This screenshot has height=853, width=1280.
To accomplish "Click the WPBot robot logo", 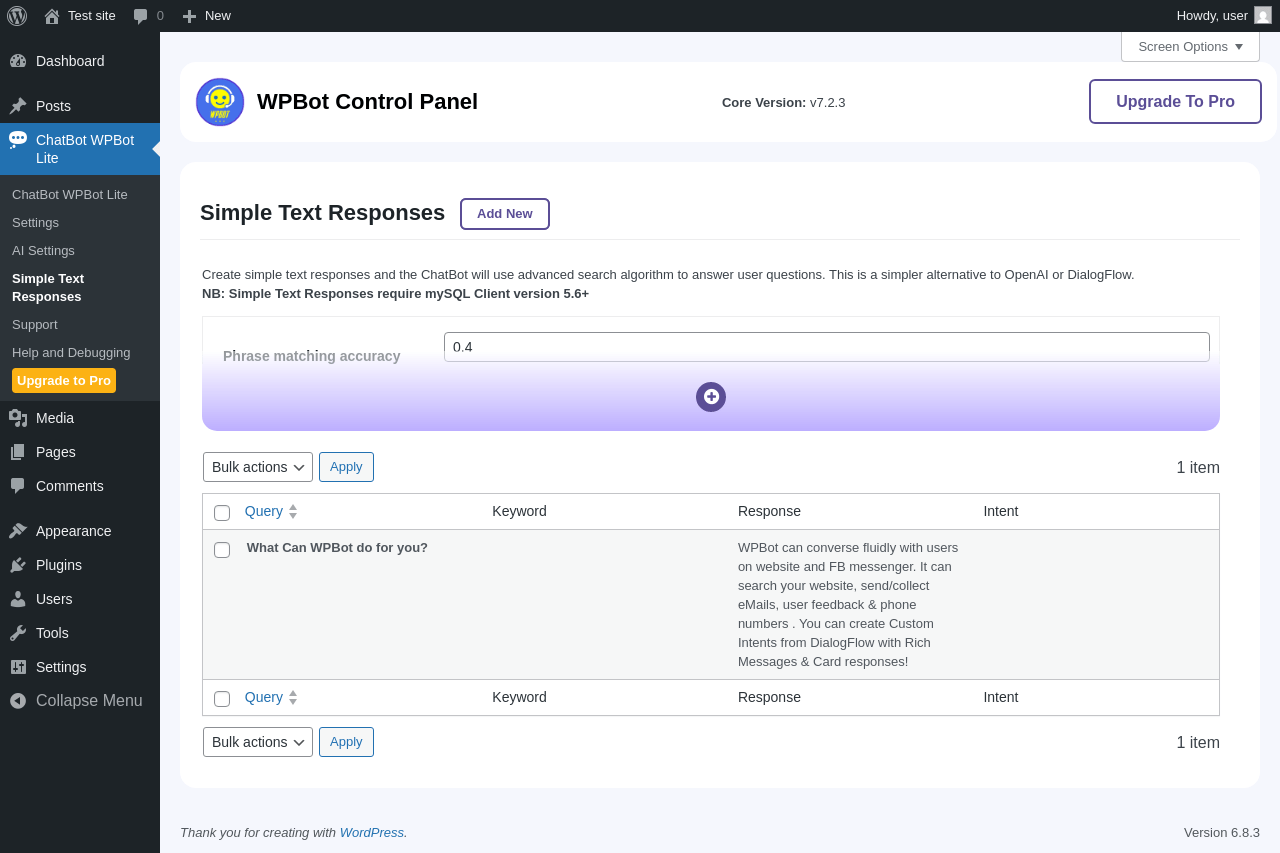I will [220, 102].
